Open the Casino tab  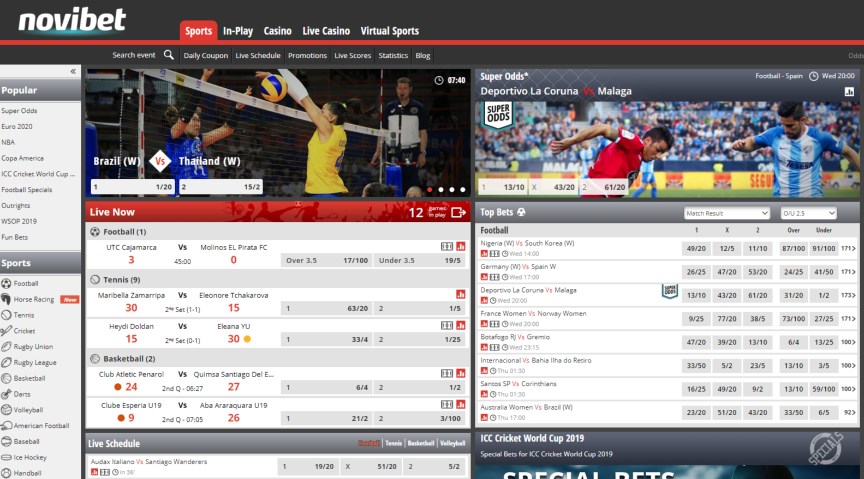coord(277,31)
